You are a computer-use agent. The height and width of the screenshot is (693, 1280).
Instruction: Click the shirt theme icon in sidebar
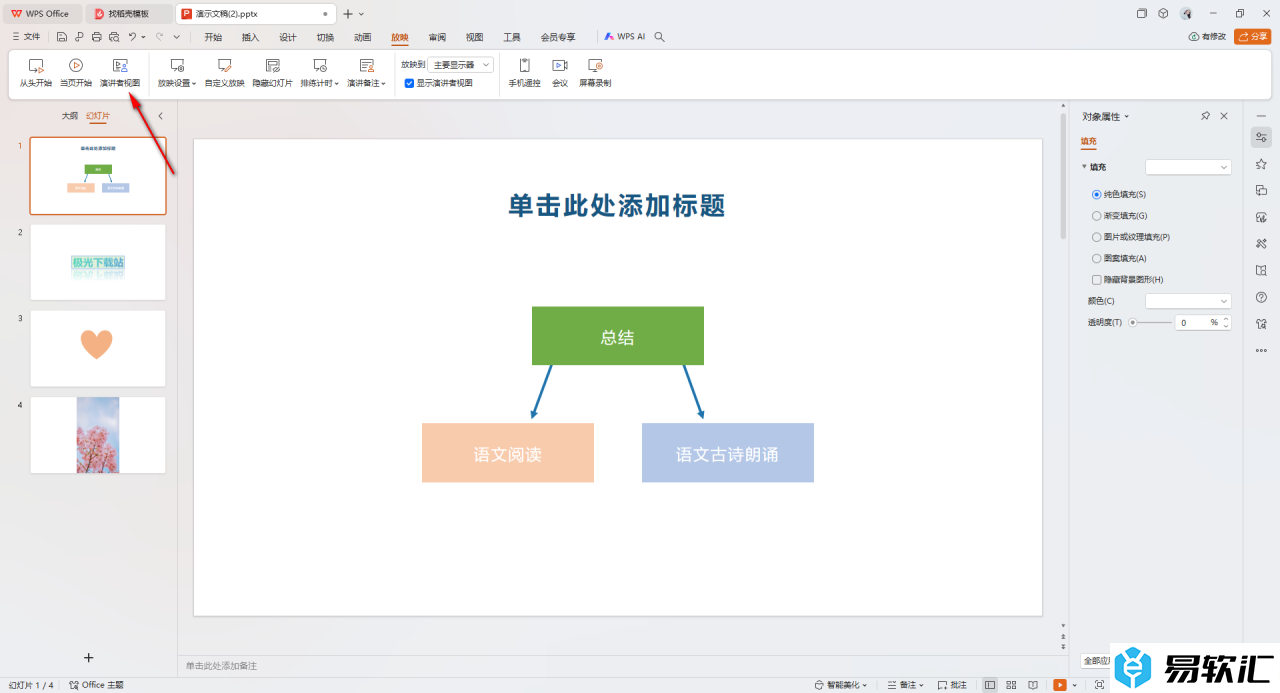click(x=1261, y=323)
